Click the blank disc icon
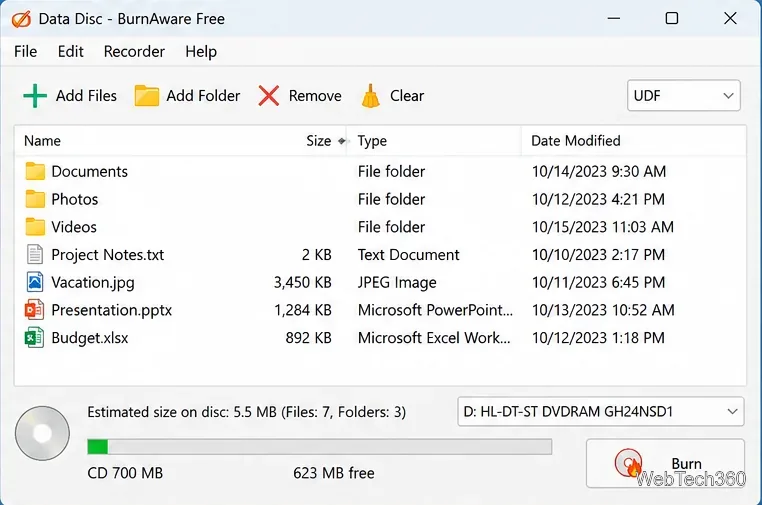Image resolution: width=762 pixels, height=505 pixels. coord(42,433)
